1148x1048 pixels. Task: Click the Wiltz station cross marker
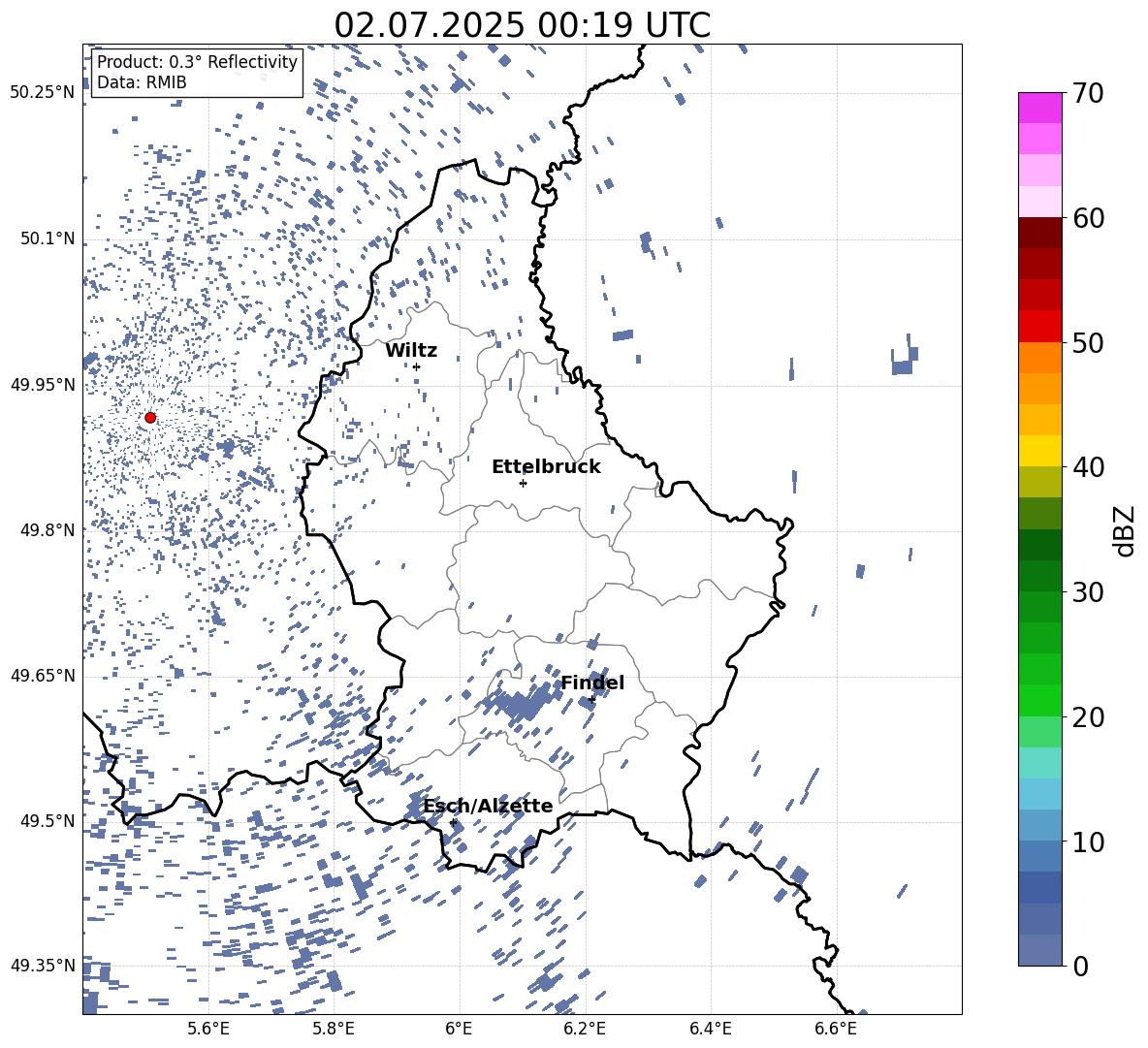point(417,366)
